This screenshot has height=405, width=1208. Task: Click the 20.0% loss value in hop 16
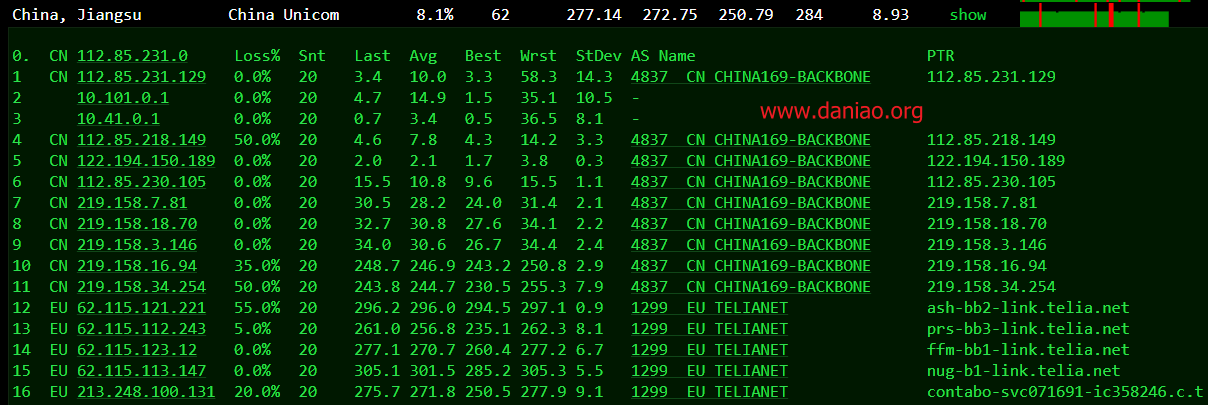coord(257,392)
